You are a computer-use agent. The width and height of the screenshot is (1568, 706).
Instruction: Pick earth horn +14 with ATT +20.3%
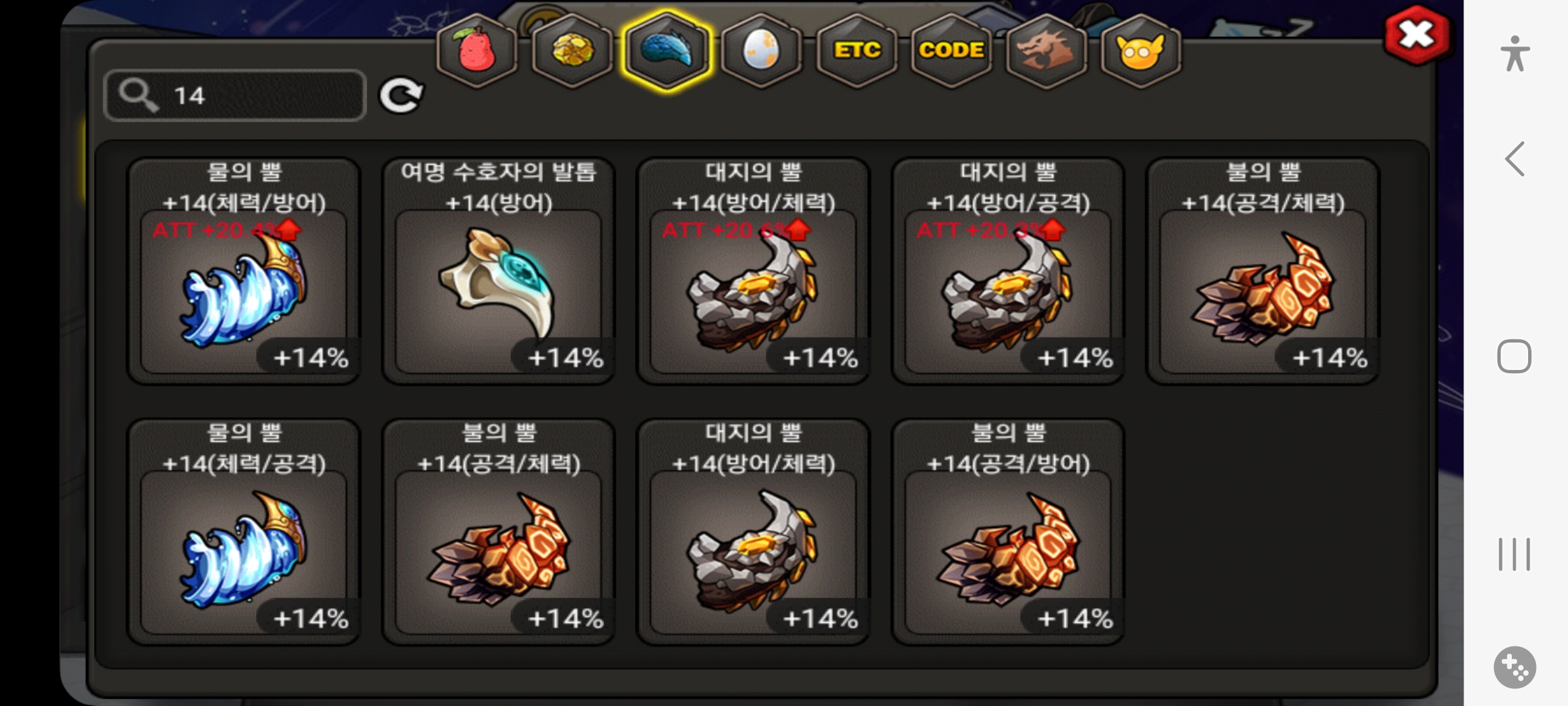[x=1008, y=271]
